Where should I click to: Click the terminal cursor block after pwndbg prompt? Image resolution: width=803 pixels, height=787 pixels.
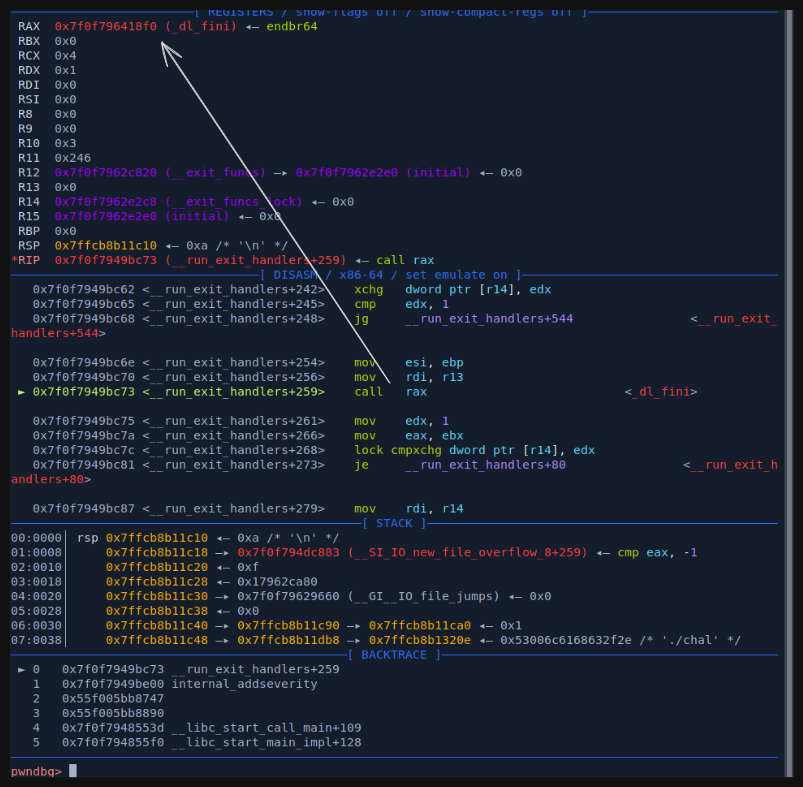pos(72,771)
